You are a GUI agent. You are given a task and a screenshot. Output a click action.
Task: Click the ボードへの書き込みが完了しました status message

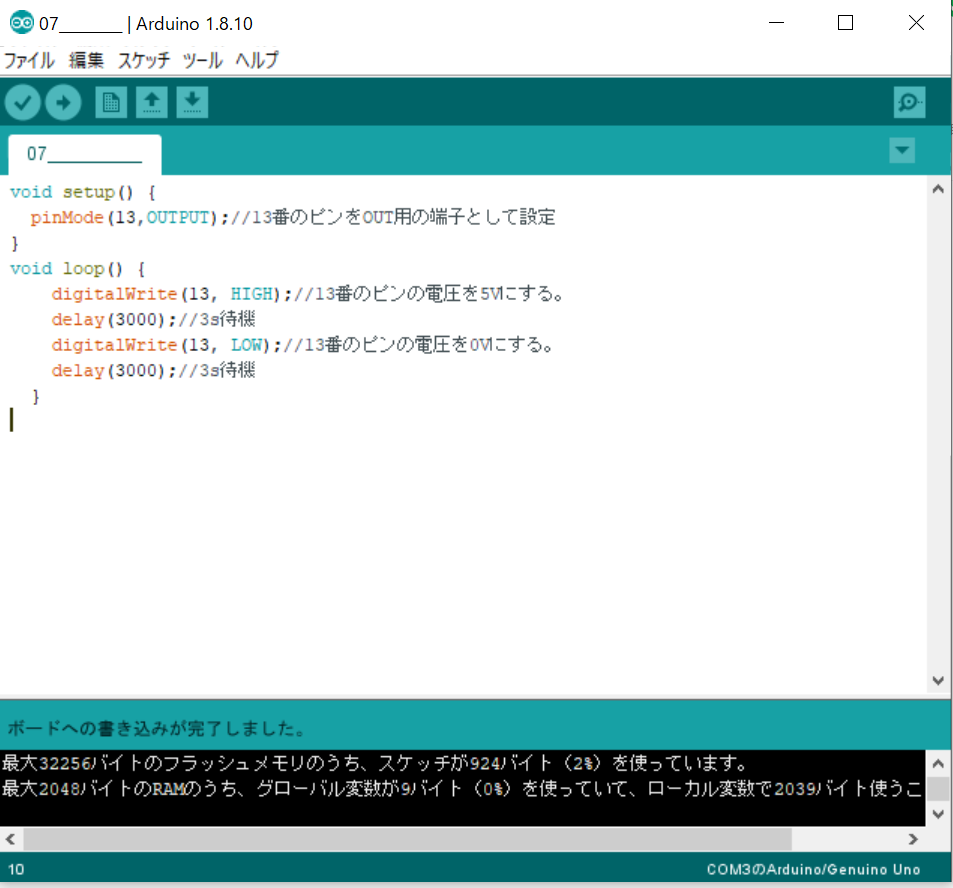coord(156,728)
